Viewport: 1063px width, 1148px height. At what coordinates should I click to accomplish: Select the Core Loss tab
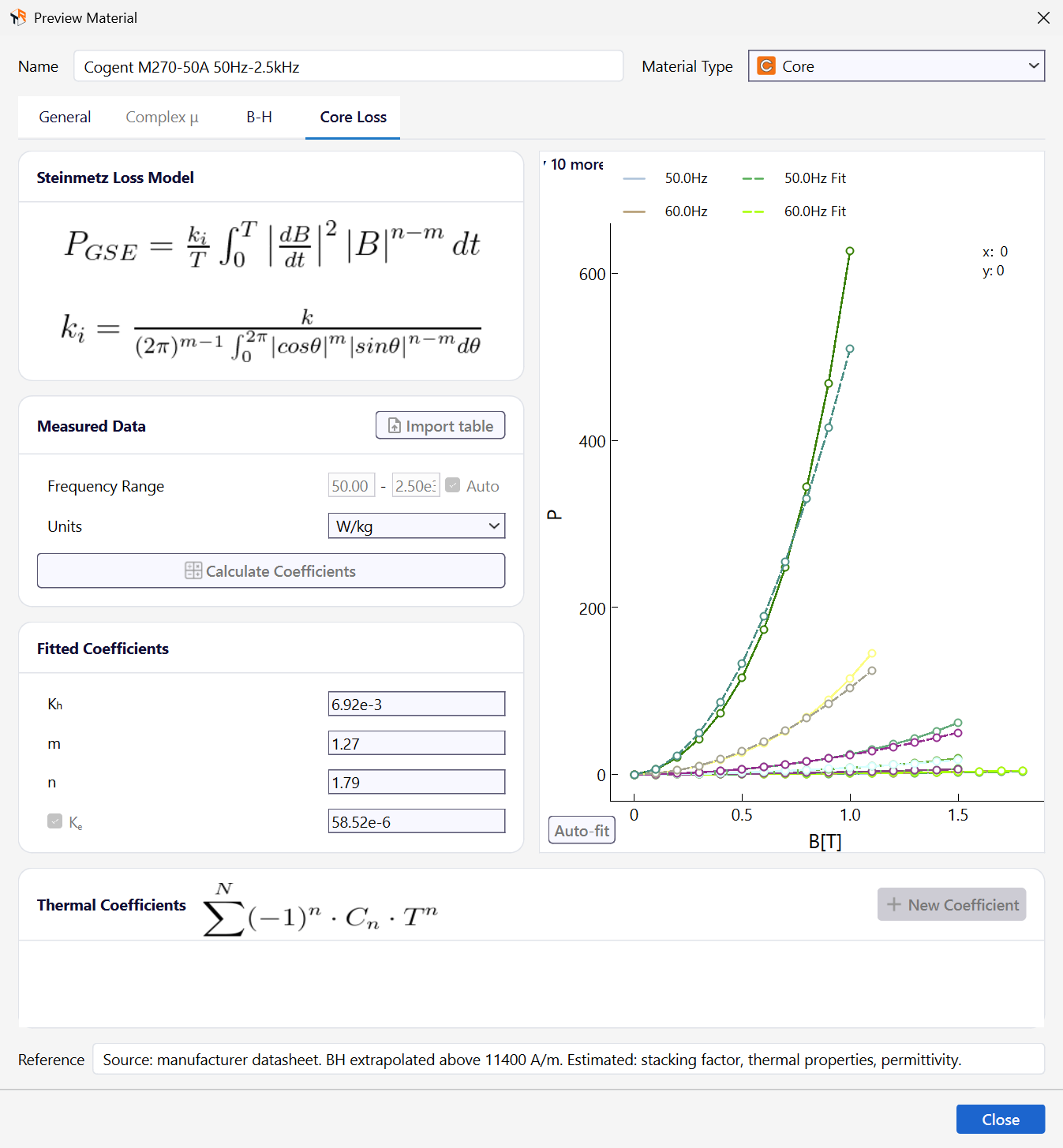coord(353,117)
